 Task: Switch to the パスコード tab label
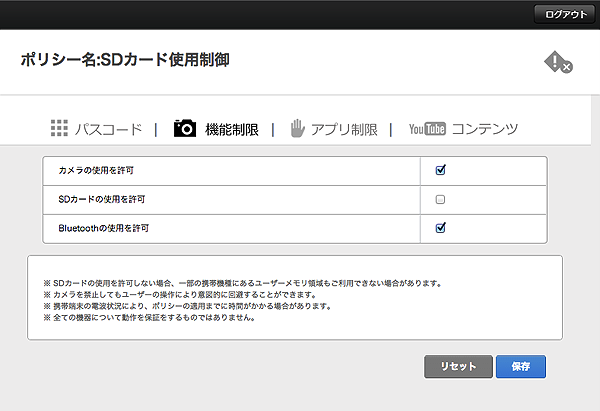108,129
